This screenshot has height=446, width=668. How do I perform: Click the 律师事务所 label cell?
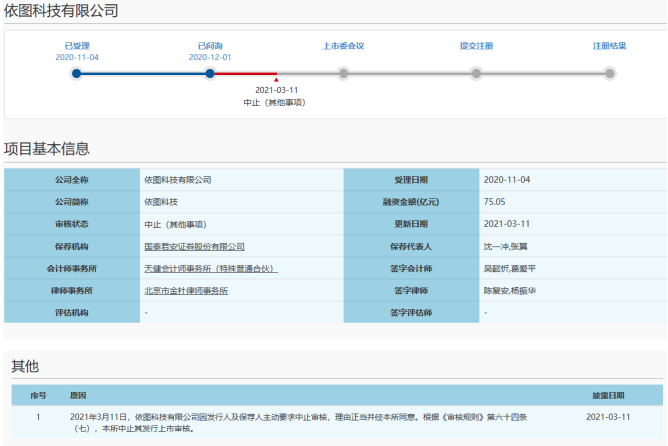coord(72,291)
